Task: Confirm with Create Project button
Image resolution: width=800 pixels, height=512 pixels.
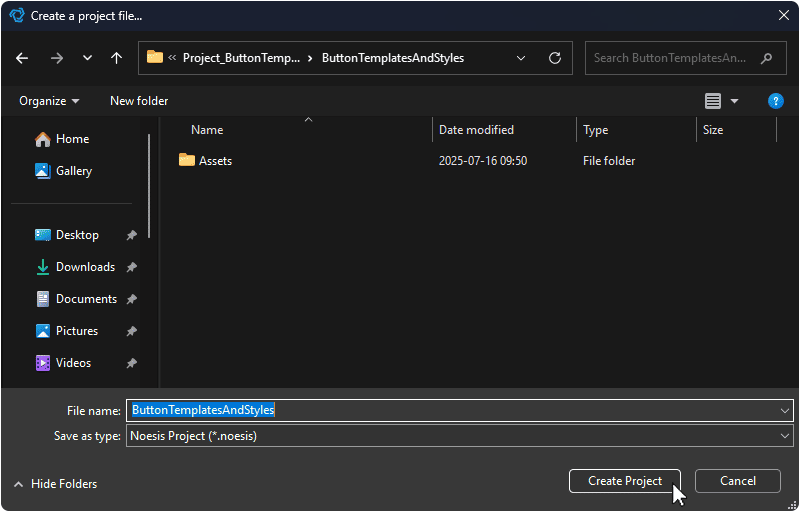Action: point(624,481)
